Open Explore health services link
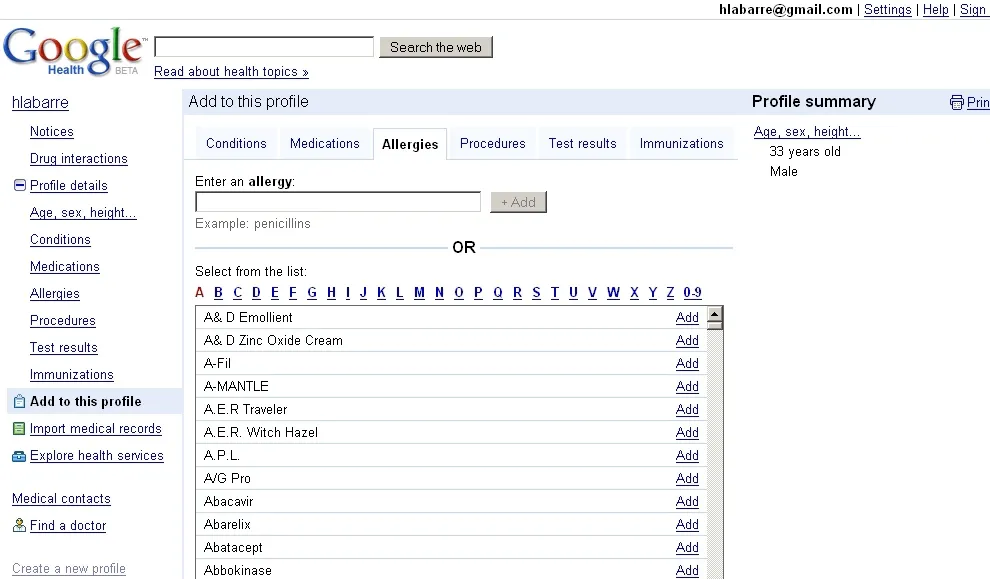This screenshot has height=579, width=990. click(x=97, y=456)
